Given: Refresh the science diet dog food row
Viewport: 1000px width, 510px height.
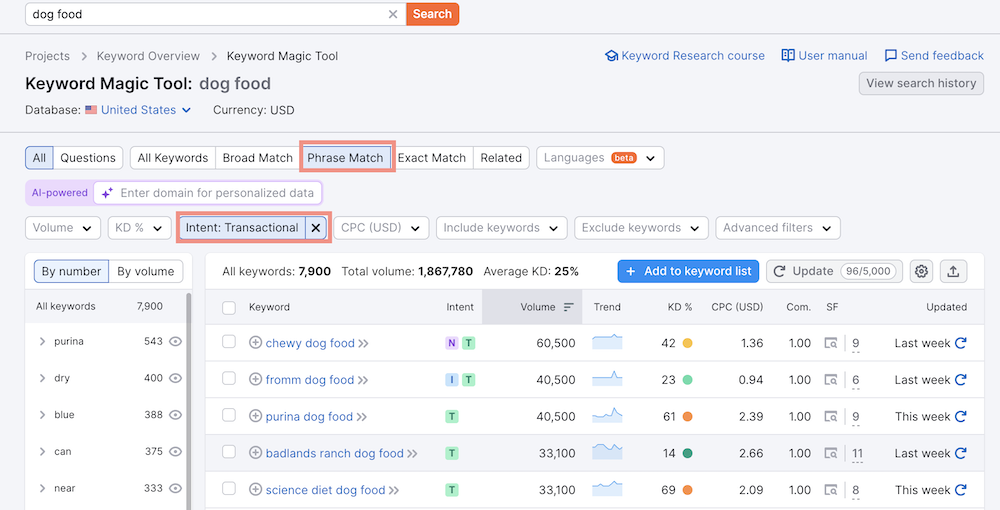Looking at the screenshot, I should (x=961, y=490).
